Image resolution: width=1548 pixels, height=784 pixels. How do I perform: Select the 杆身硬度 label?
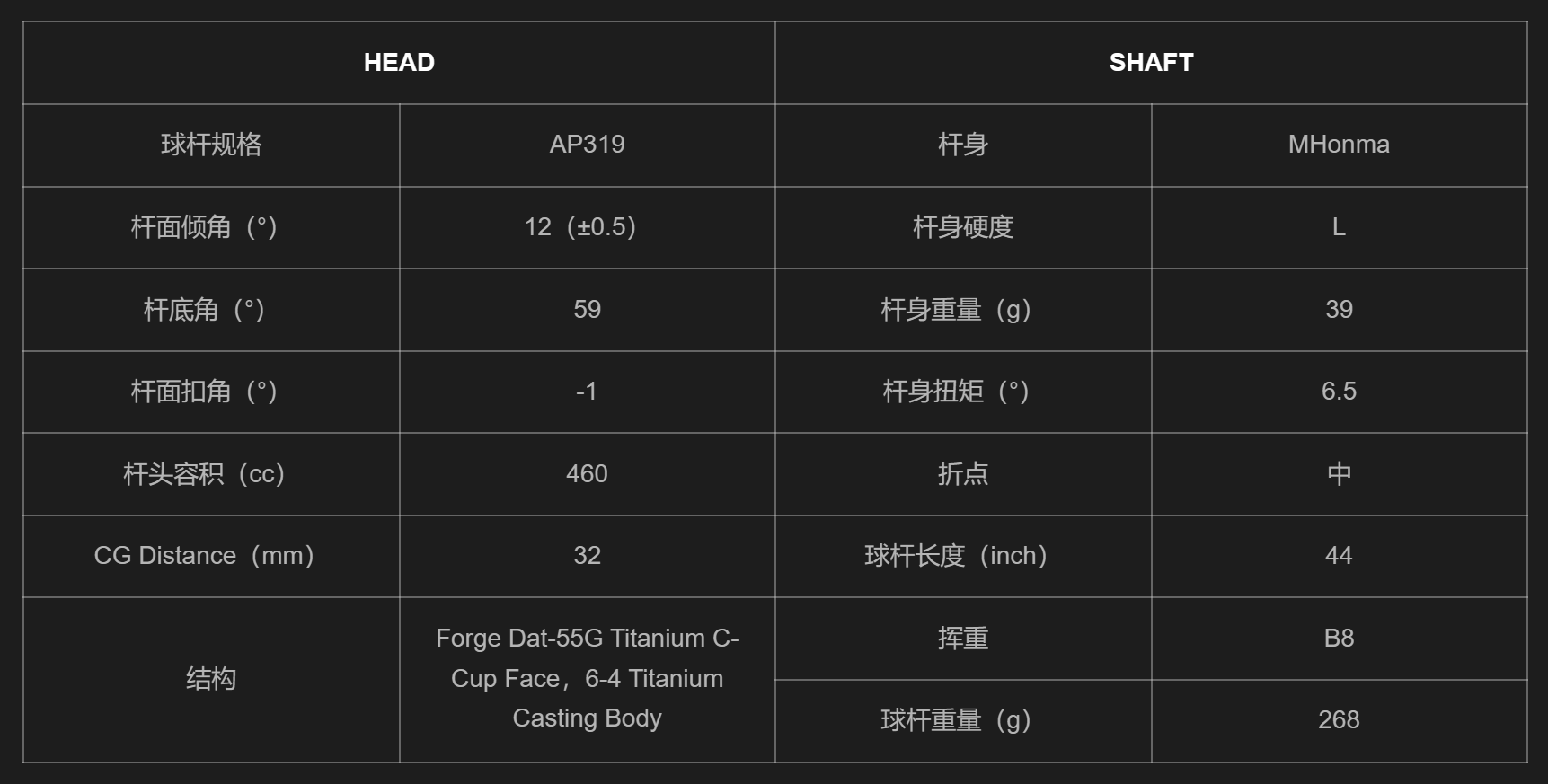963,227
